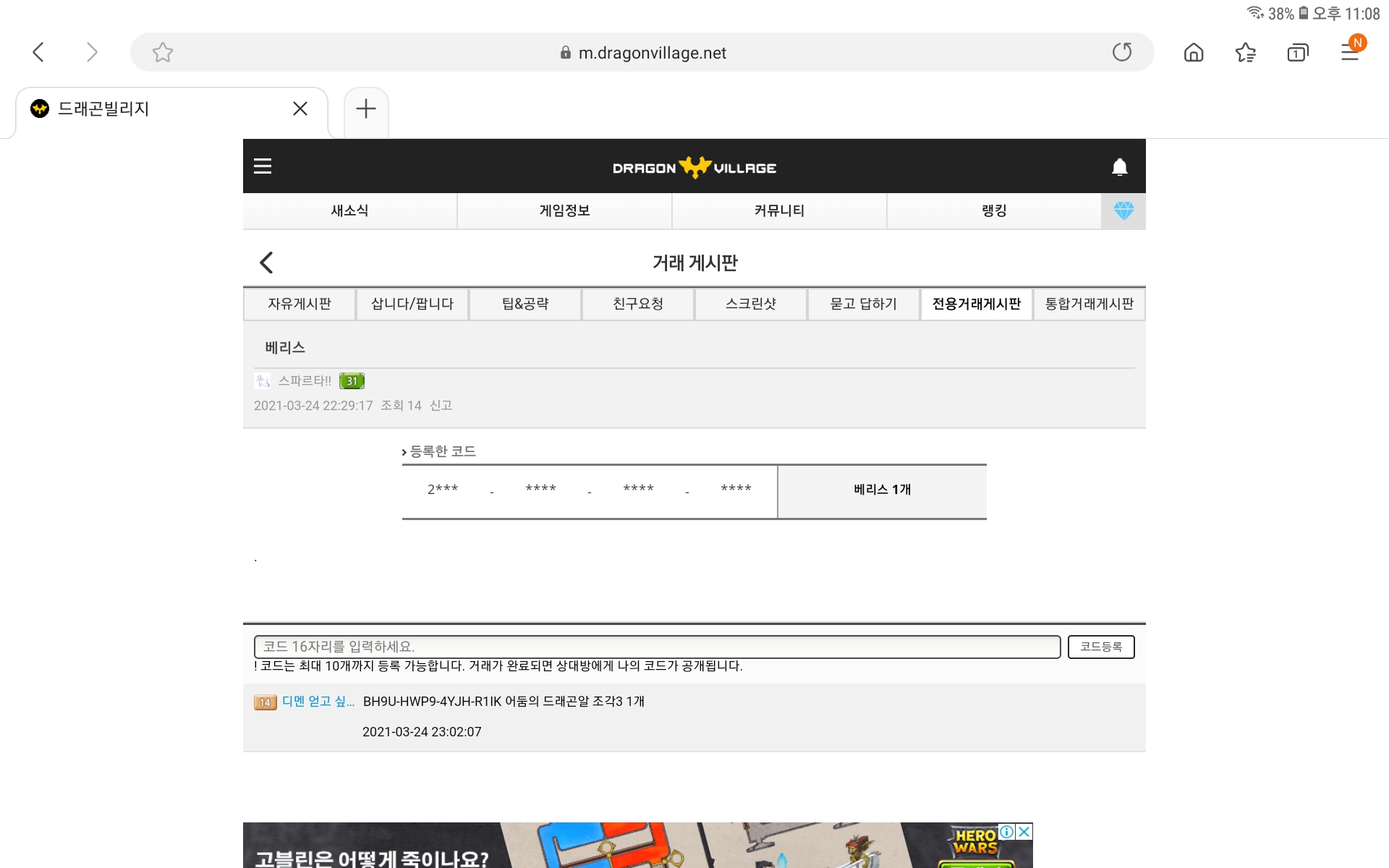Image resolution: width=1389 pixels, height=868 pixels.
Task: Open the tab switcher icon
Action: point(1298,52)
